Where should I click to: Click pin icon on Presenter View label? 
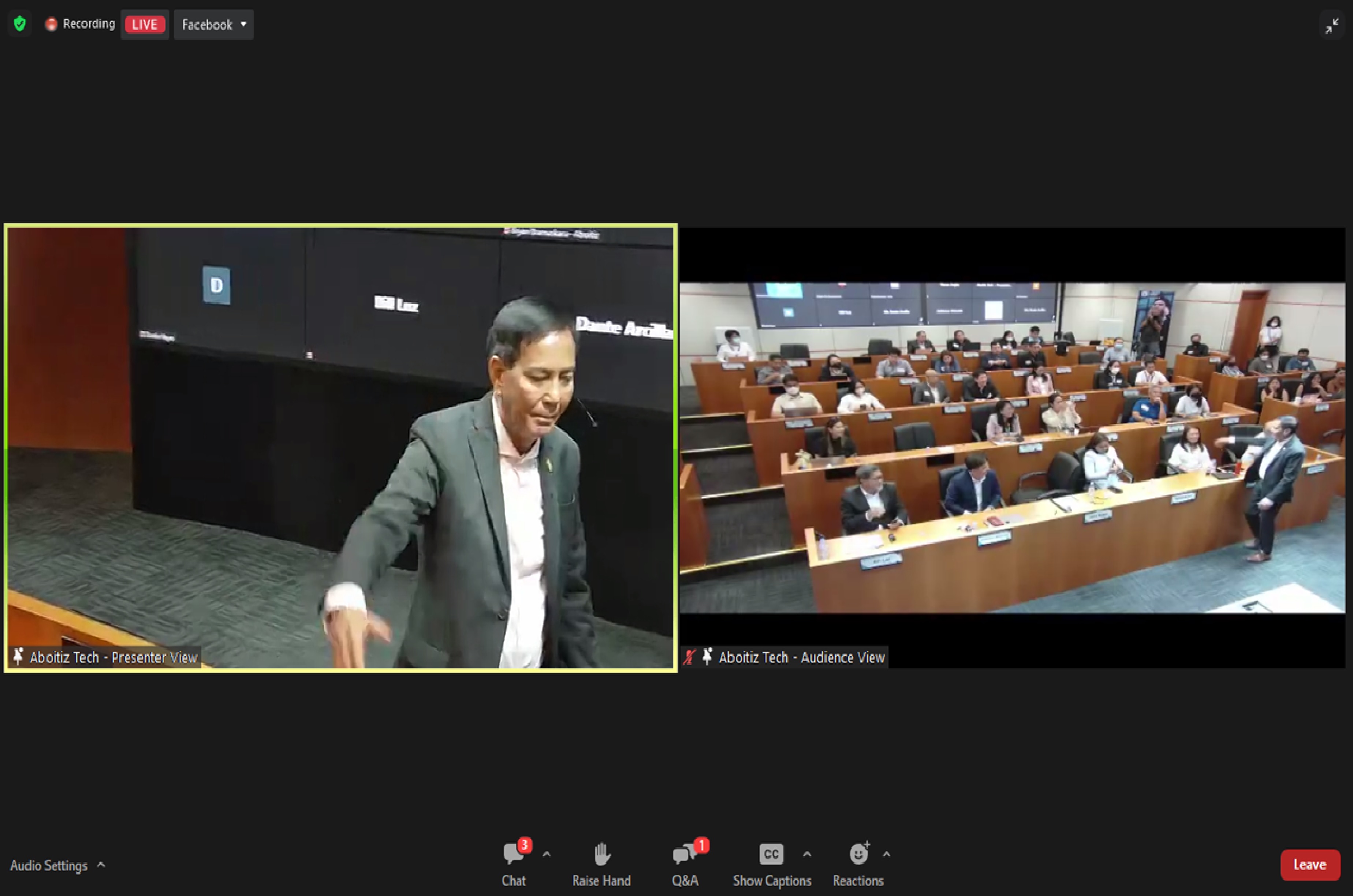[x=18, y=657]
